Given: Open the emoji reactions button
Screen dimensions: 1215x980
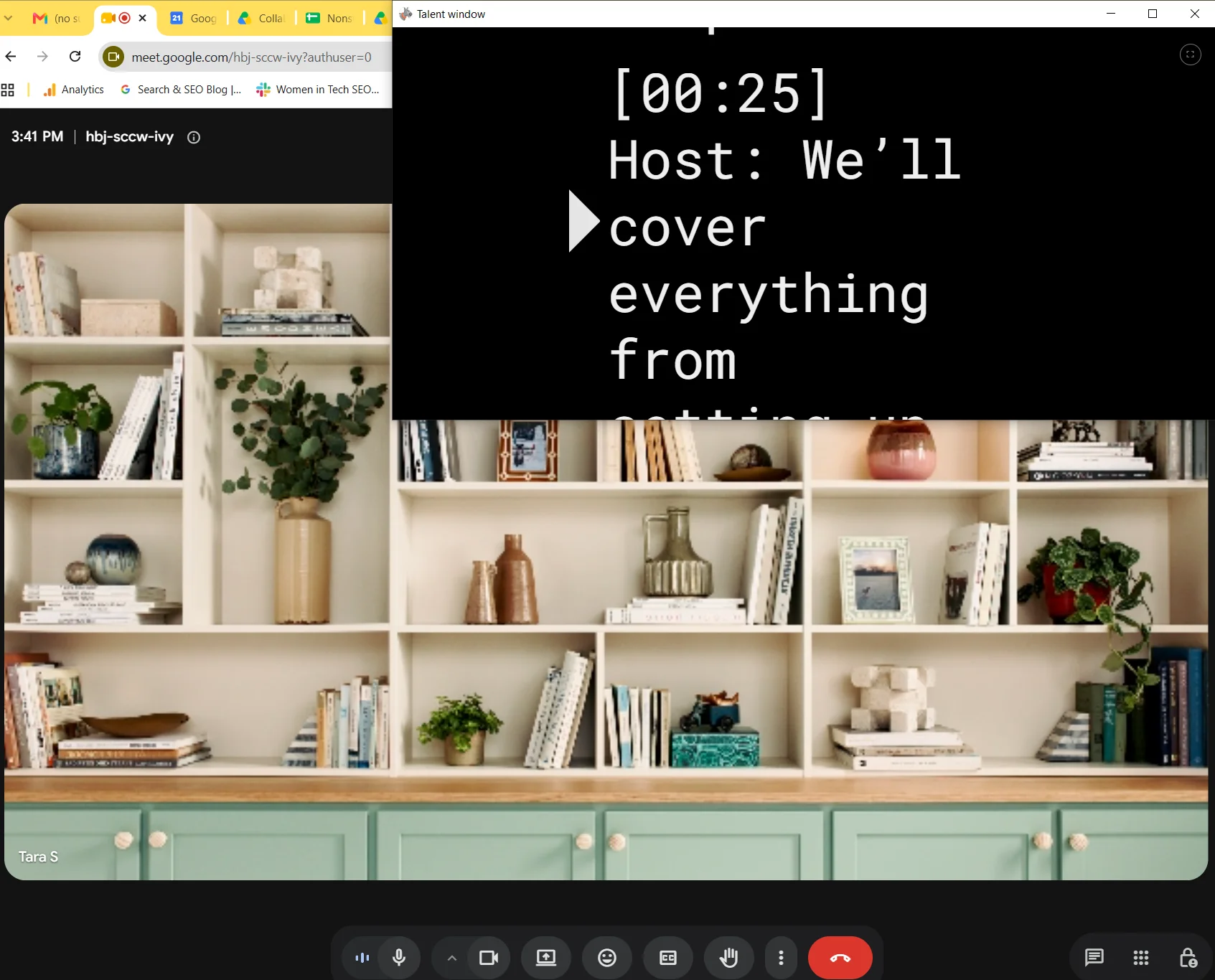Looking at the screenshot, I should tap(607, 958).
